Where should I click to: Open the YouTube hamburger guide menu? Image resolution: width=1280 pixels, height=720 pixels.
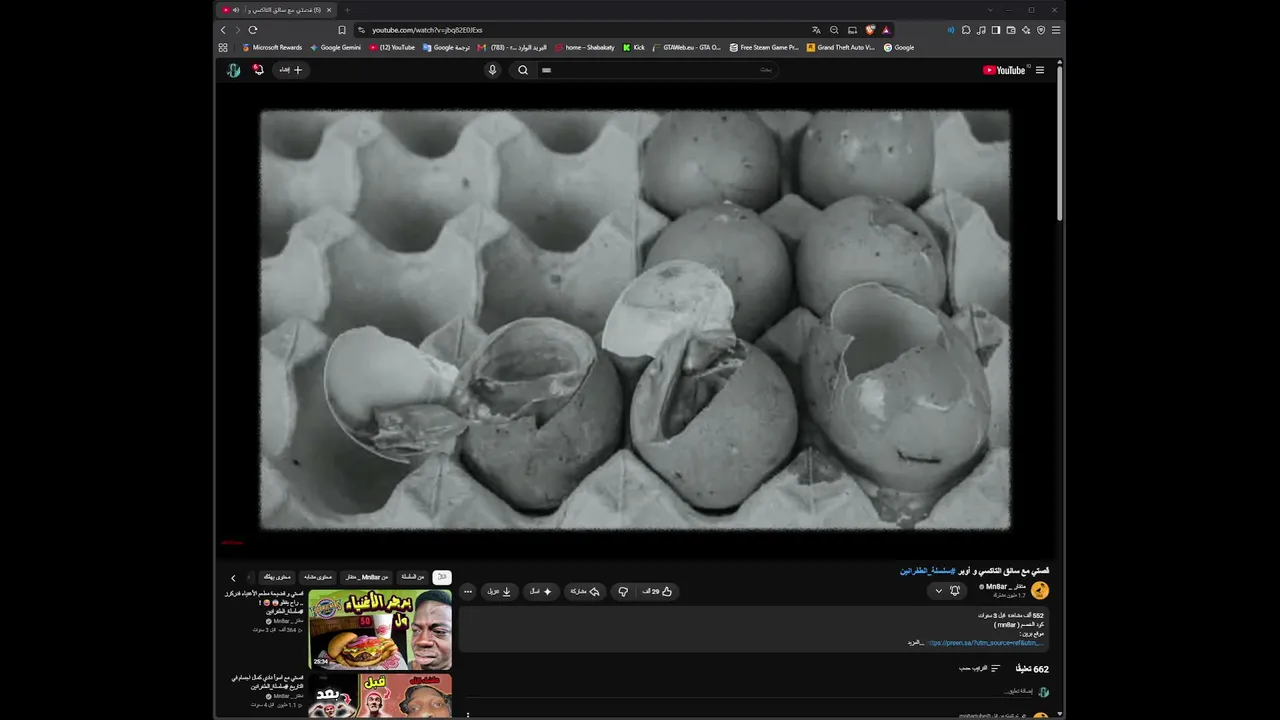pos(1040,70)
